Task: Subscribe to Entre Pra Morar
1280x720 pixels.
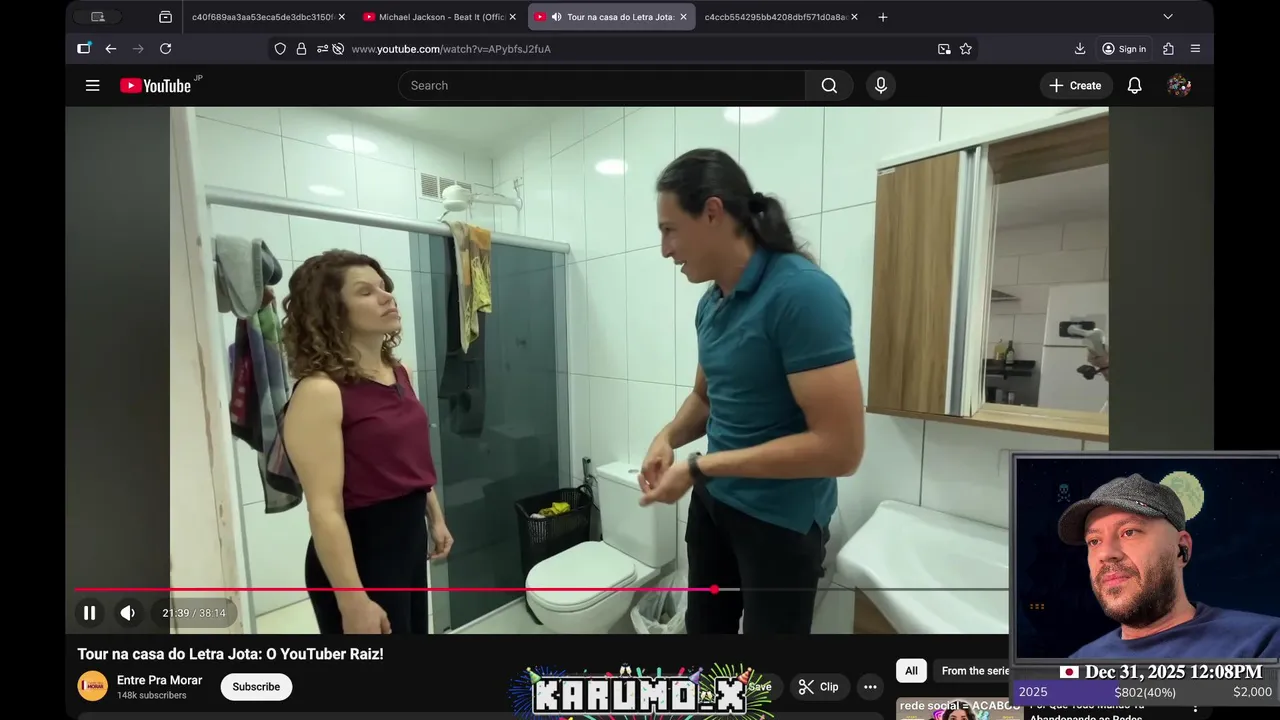Action: 256,687
